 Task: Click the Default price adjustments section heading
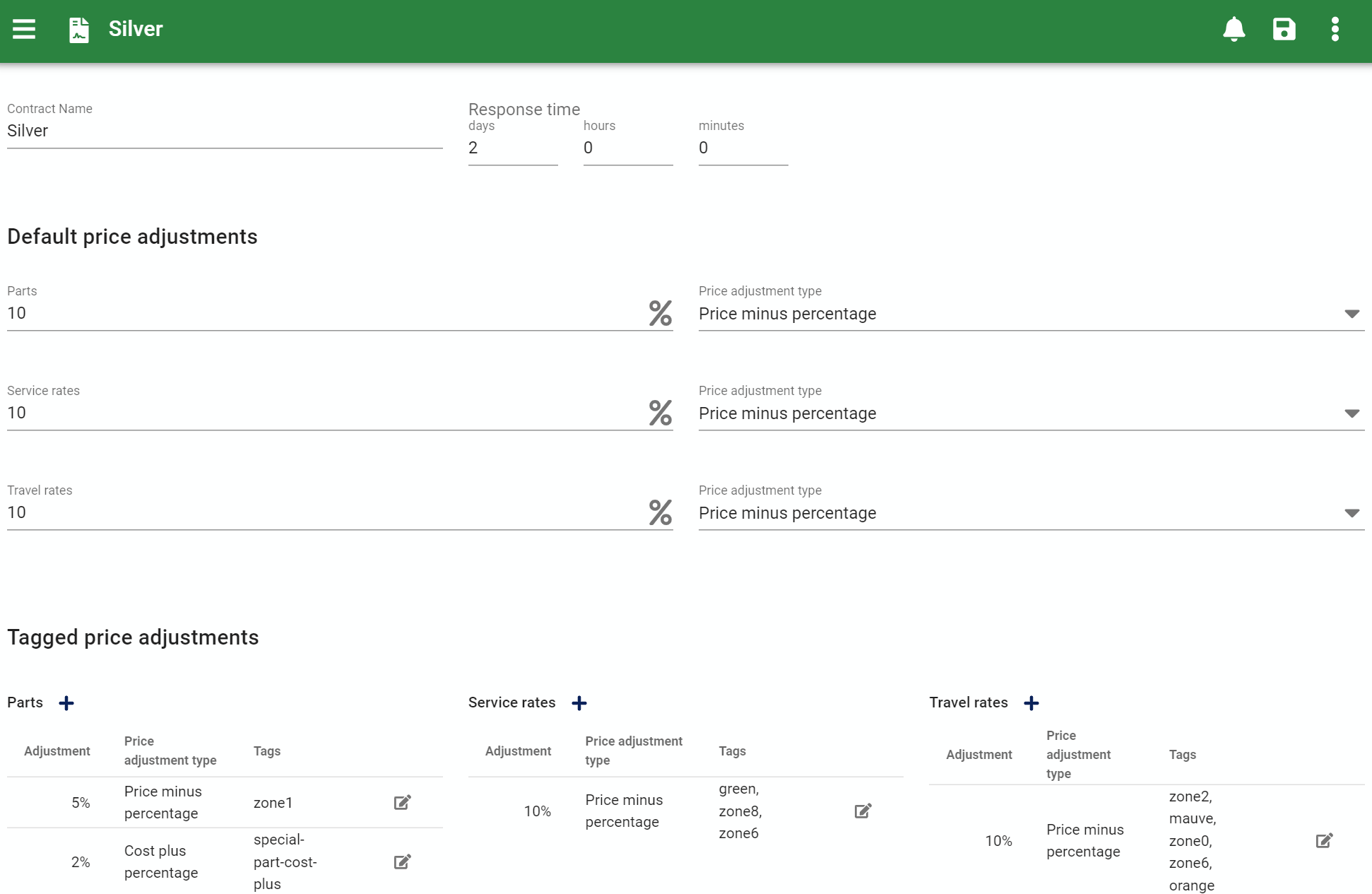[132, 237]
